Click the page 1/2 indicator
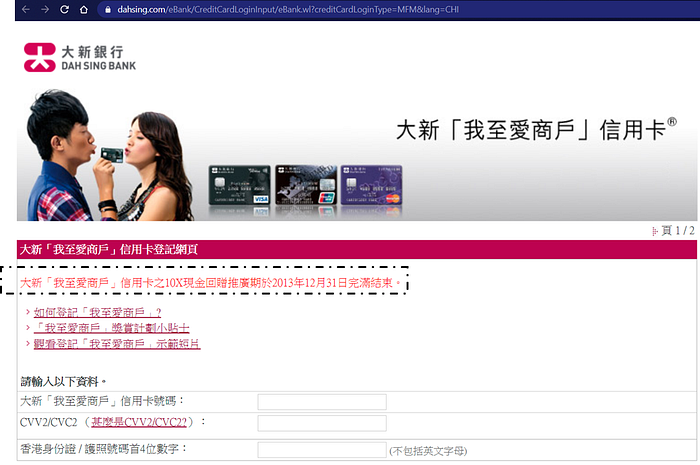Viewport: 700px width, 465px height. pos(674,230)
